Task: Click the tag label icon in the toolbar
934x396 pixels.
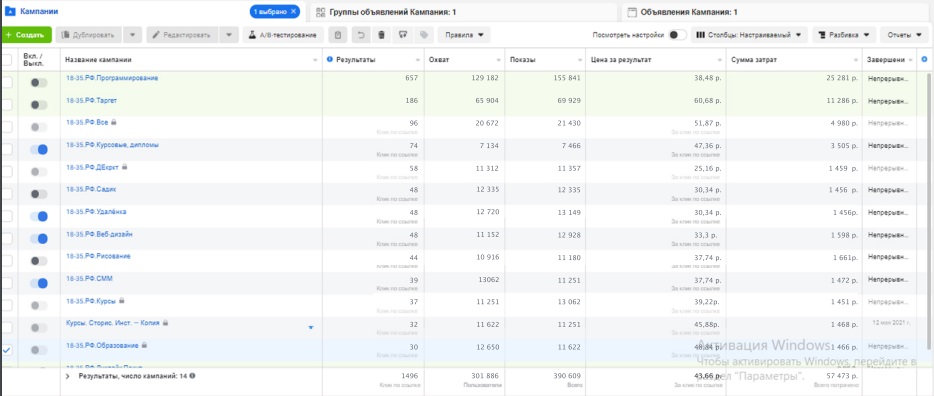Action: [424, 35]
